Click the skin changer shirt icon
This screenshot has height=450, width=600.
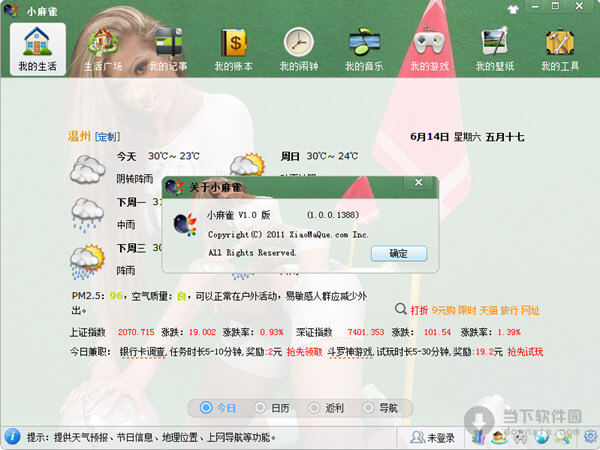click(x=513, y=9)
